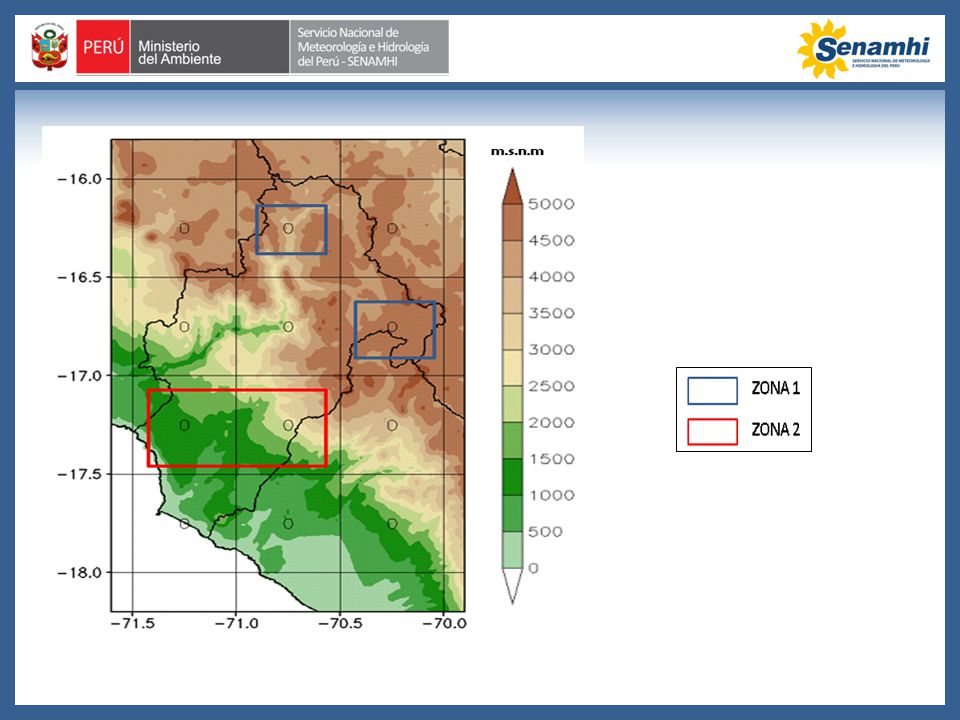This screenshot has width=960, height=720.
Task: Click the white arrow tip below the color scale
Action: coord(512,587)
